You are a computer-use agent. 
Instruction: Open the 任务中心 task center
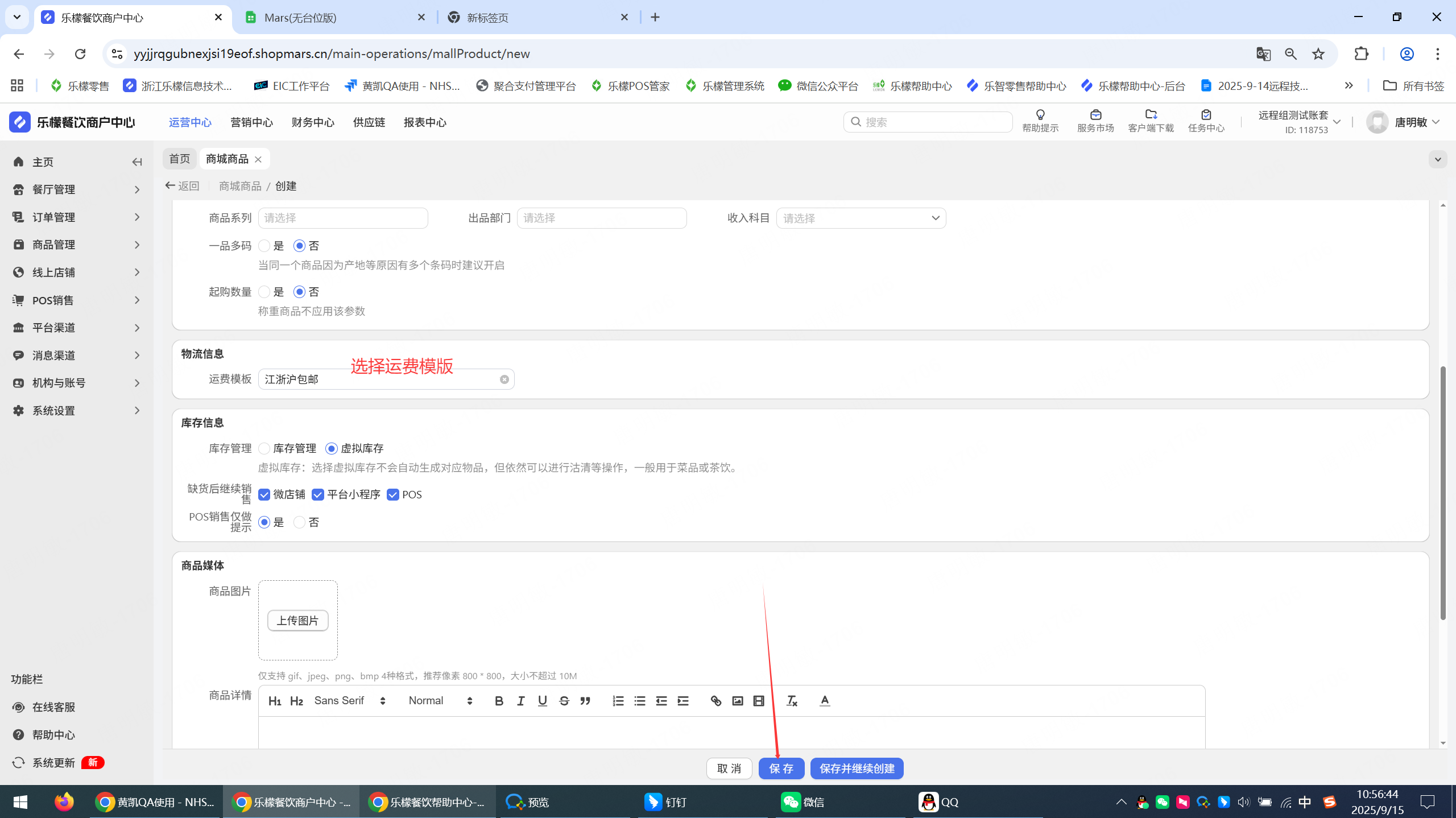[1206, 121]
